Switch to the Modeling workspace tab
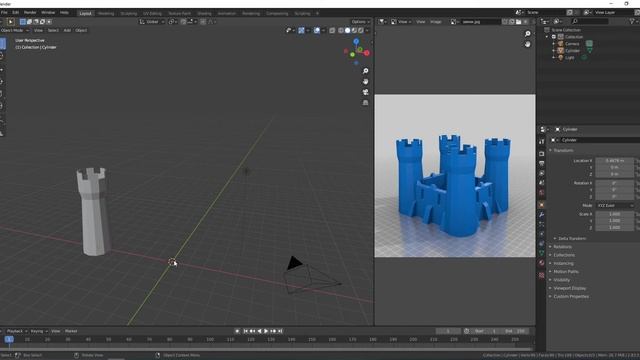This screenshot has width=640, height=360. click(106, 13)
